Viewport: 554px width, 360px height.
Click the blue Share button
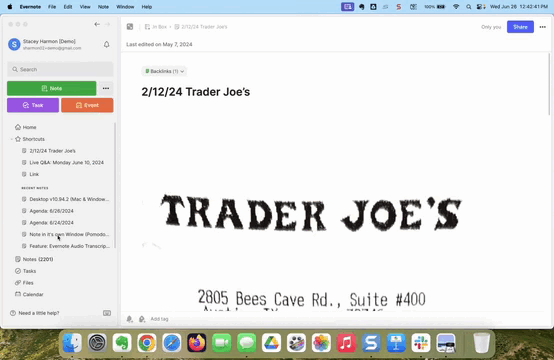[x=520, y=27]
